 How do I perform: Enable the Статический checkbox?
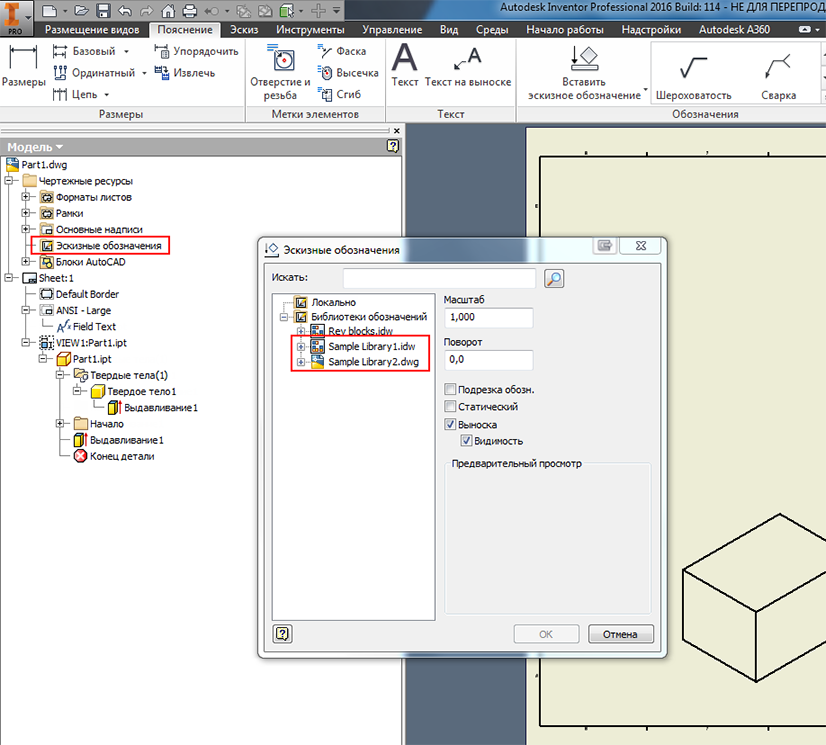point(450,406)
